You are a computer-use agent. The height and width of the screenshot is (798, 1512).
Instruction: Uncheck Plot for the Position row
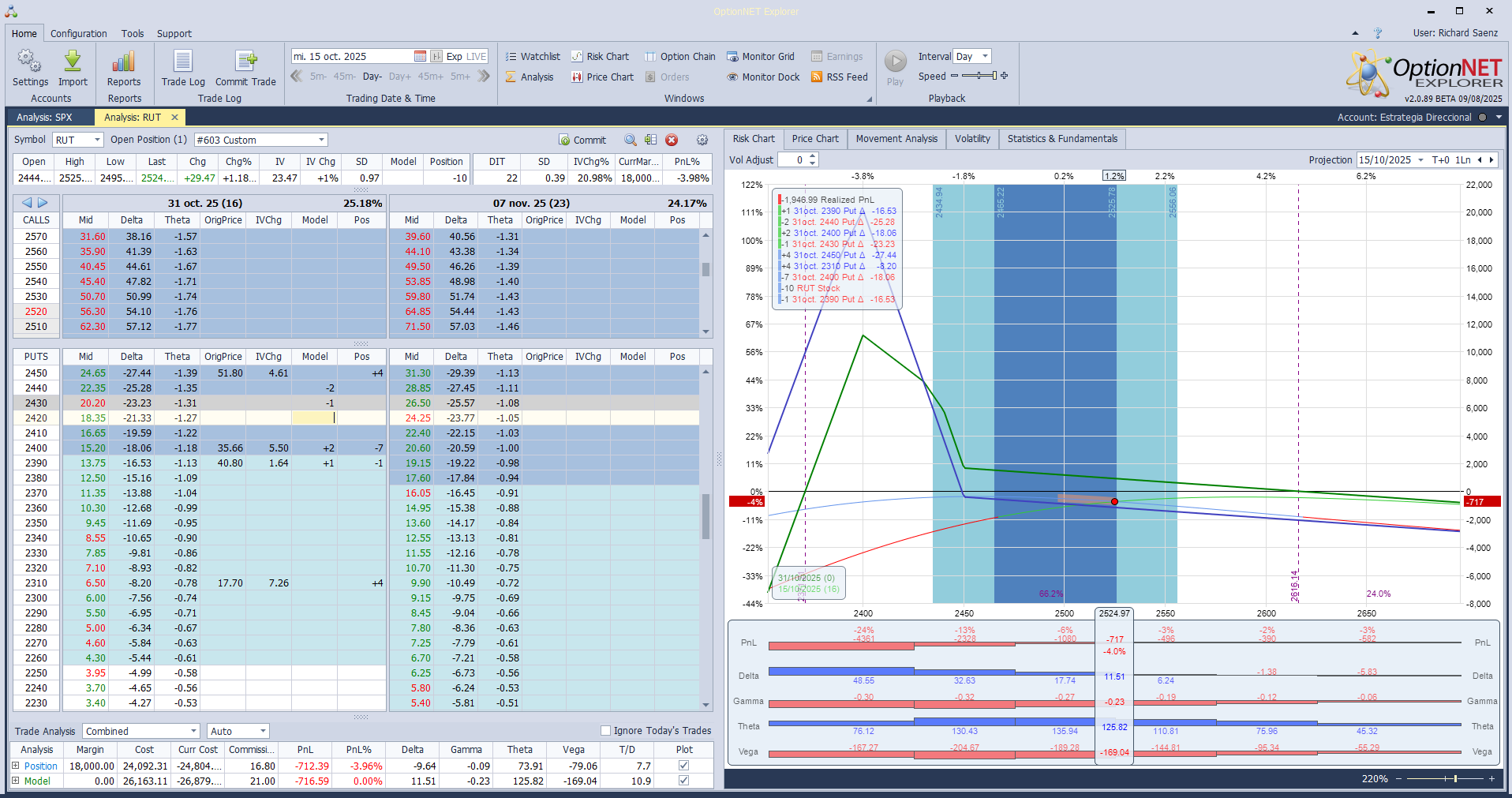click(683, 766)
